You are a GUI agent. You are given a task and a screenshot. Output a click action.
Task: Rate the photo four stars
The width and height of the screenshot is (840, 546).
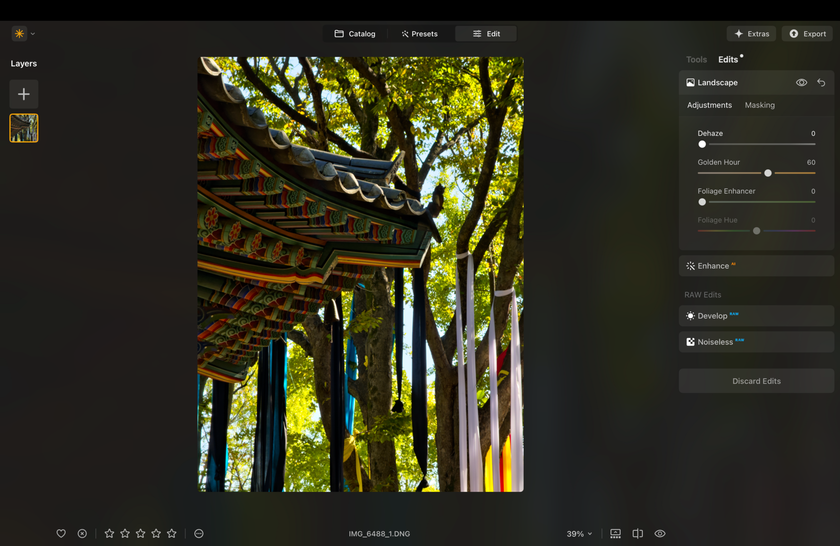(x=156, y=534)
